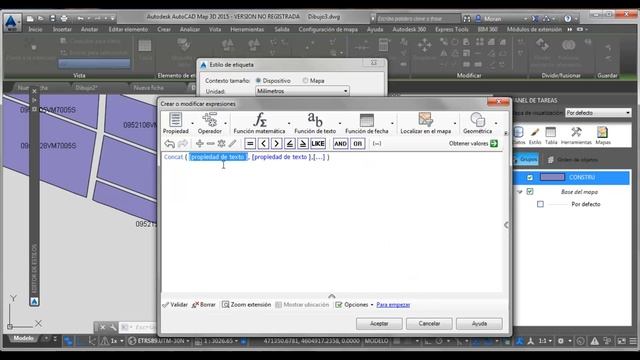The width and height of the screenshot is (640, 360).
Task: Open the 1:3026.65 scale dropdown
Action: [x=217, y=341]
